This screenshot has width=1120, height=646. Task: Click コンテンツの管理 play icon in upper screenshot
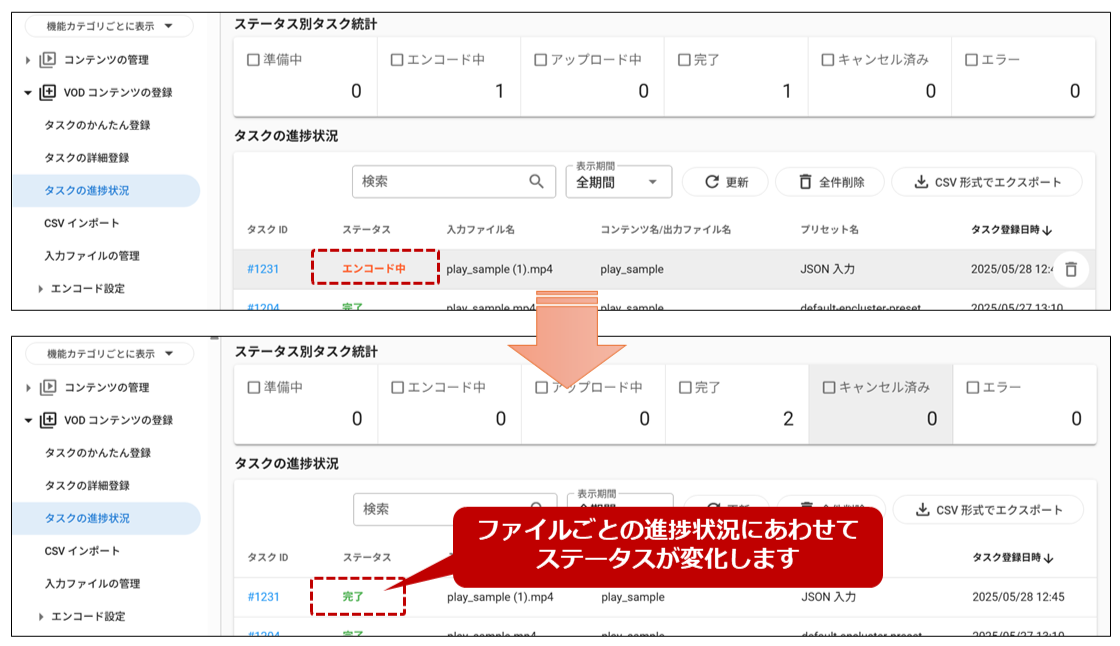point(47,59)
